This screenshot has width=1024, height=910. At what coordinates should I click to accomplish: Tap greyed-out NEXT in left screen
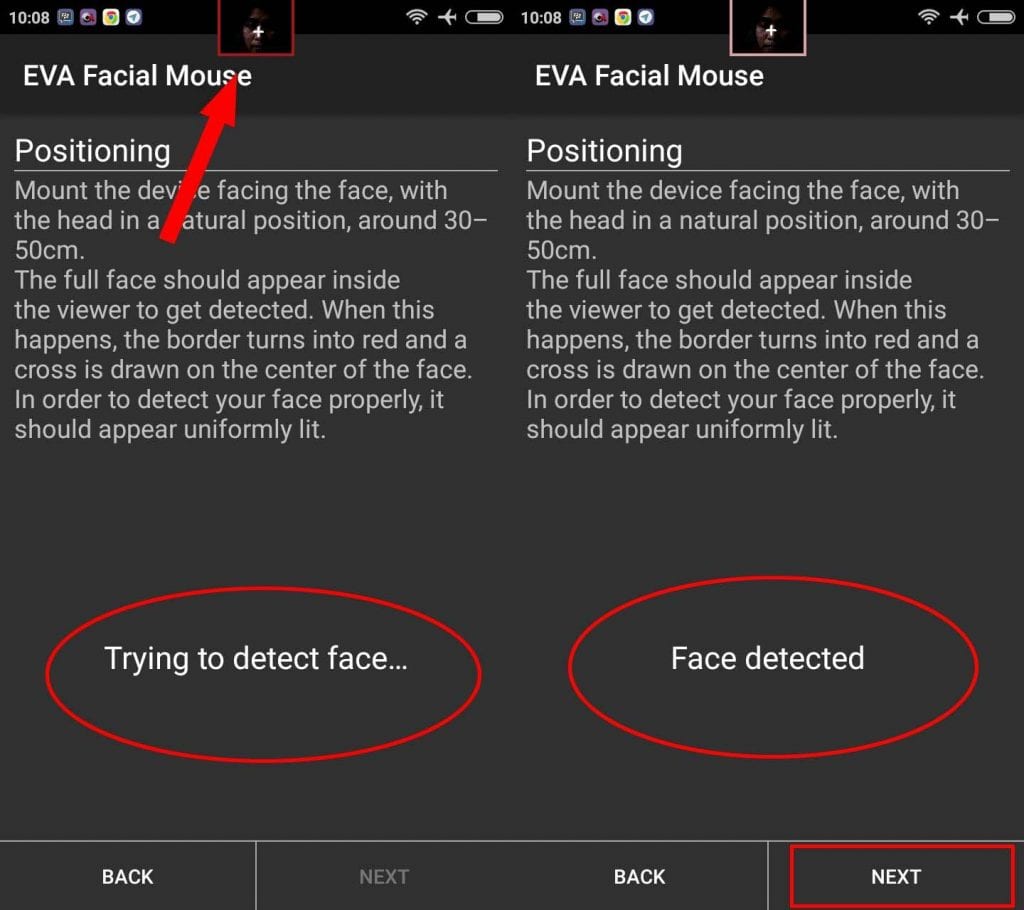(384, 876)
